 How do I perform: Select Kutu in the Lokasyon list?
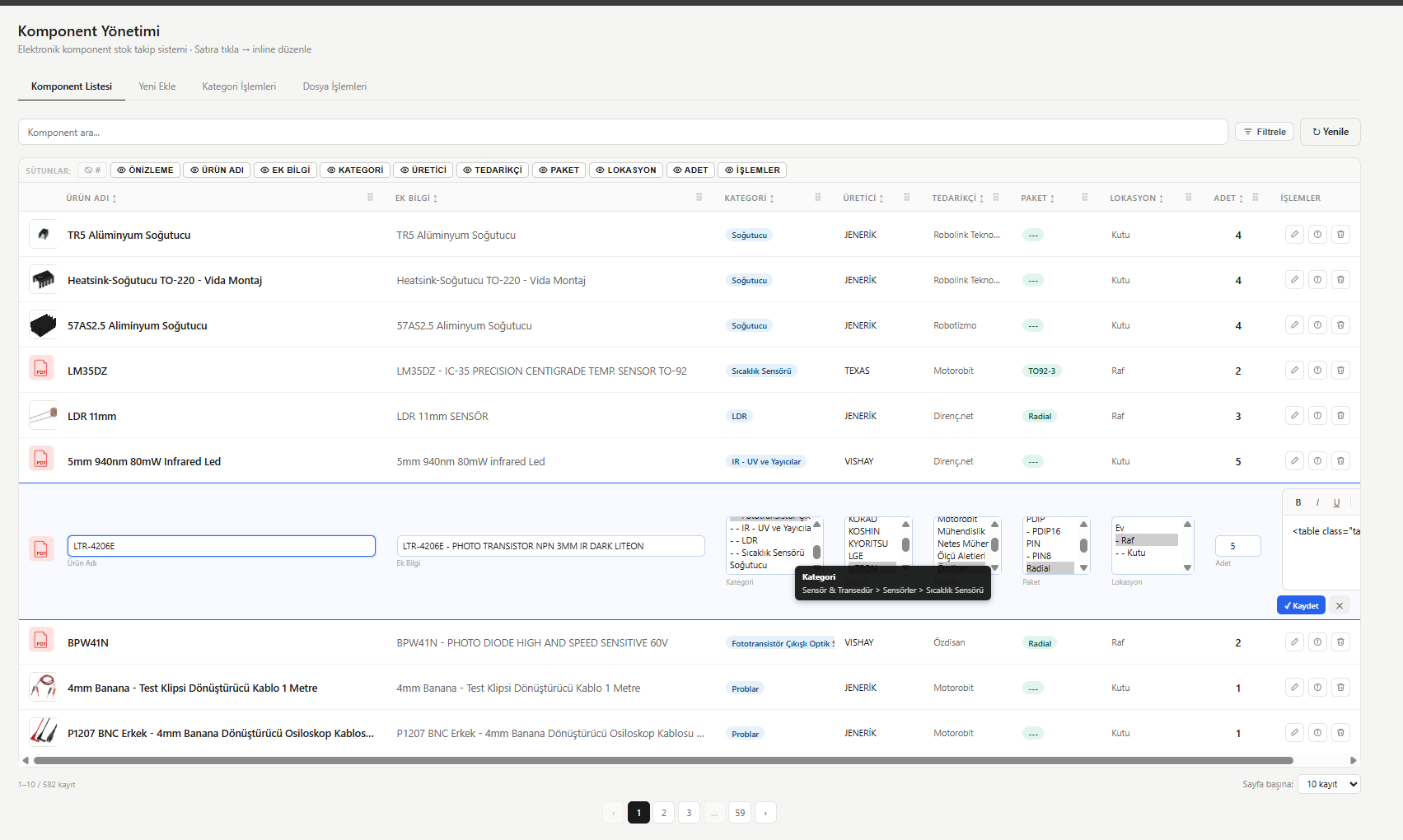(1136, 553)
